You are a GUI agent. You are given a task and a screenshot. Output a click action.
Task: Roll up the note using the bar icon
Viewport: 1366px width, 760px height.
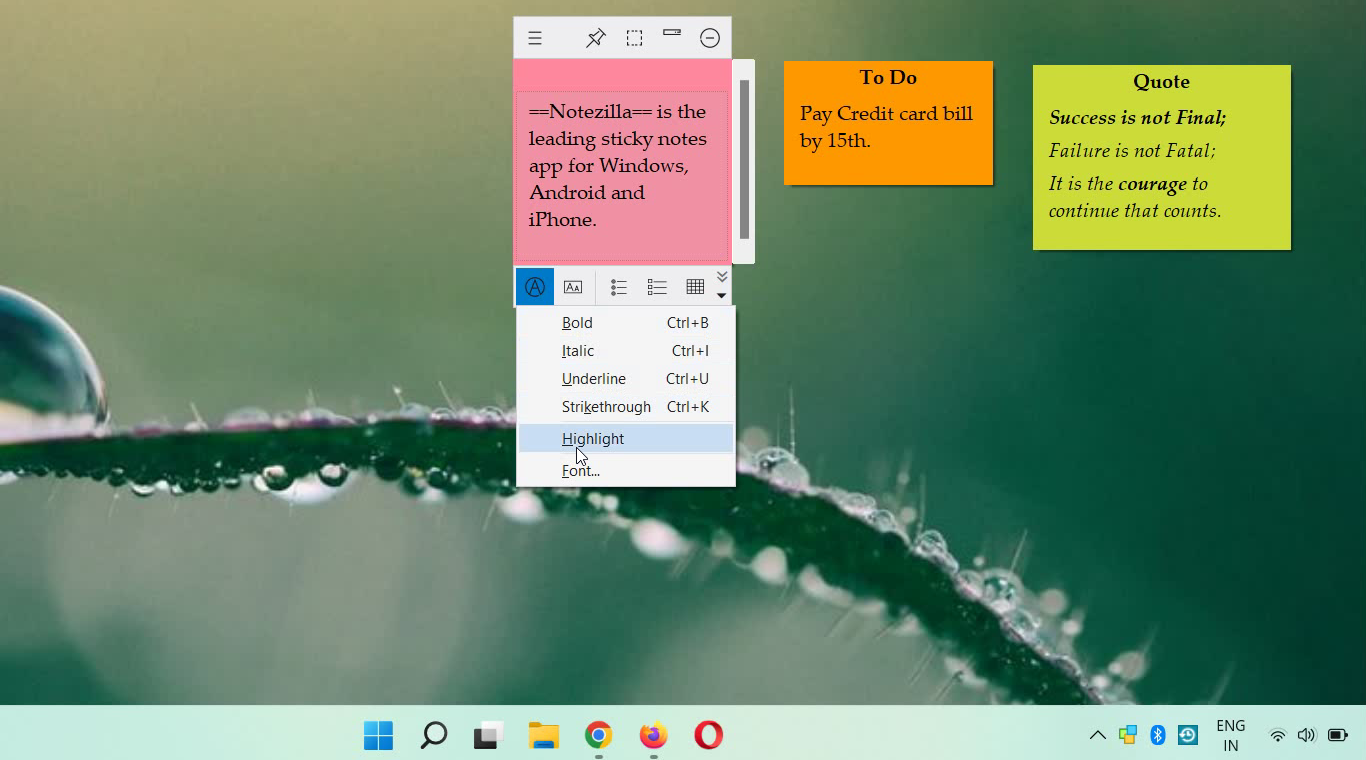(672, 33)
